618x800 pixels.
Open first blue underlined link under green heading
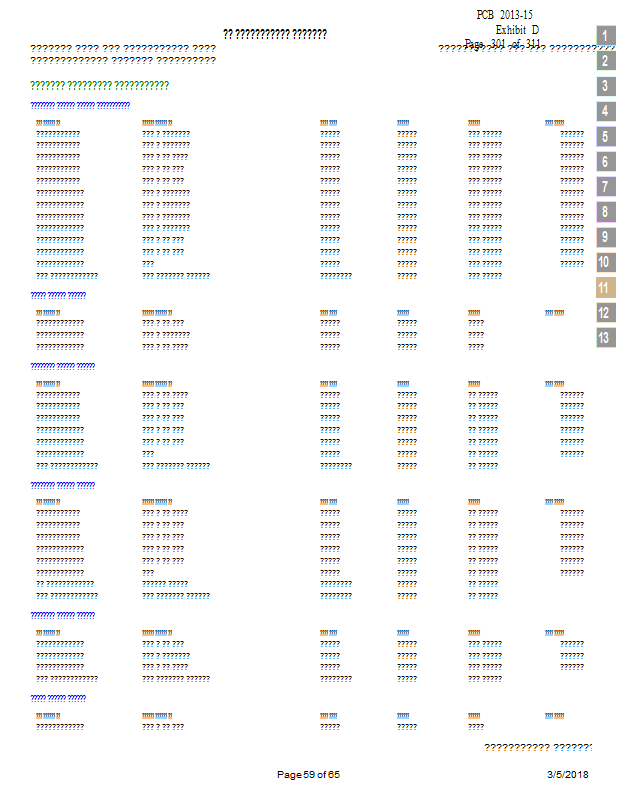[x=80, y=105]
